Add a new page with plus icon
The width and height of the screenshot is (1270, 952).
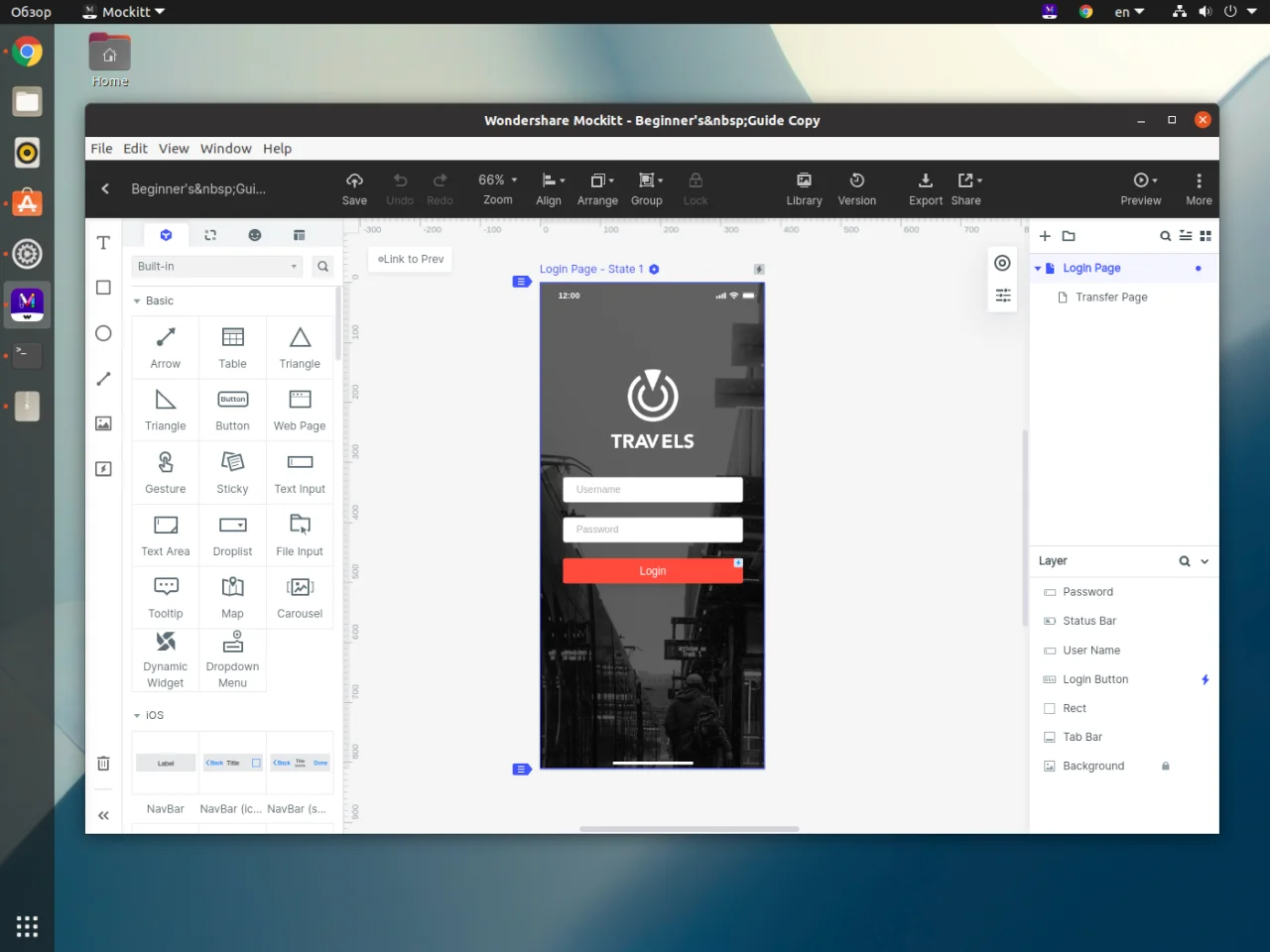coord(1045,236)
